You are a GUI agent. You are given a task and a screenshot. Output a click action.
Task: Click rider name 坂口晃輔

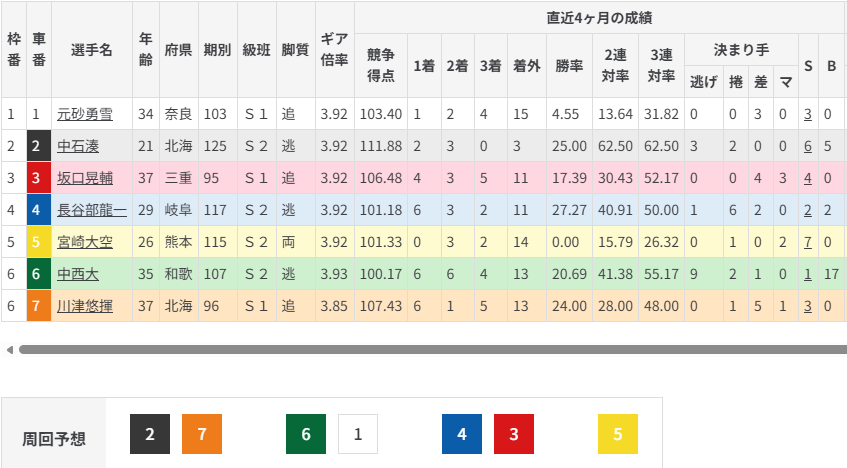tap(84, 179)
